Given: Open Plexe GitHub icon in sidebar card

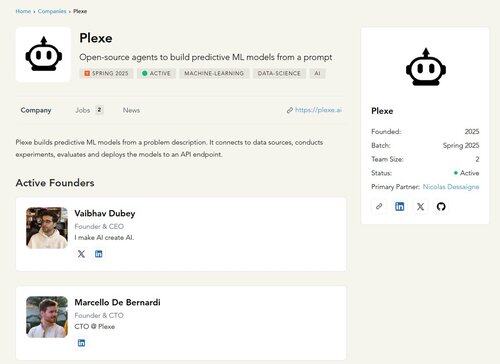Looking at the screenshot, I should pyautogui.click(x=441, y=206).
